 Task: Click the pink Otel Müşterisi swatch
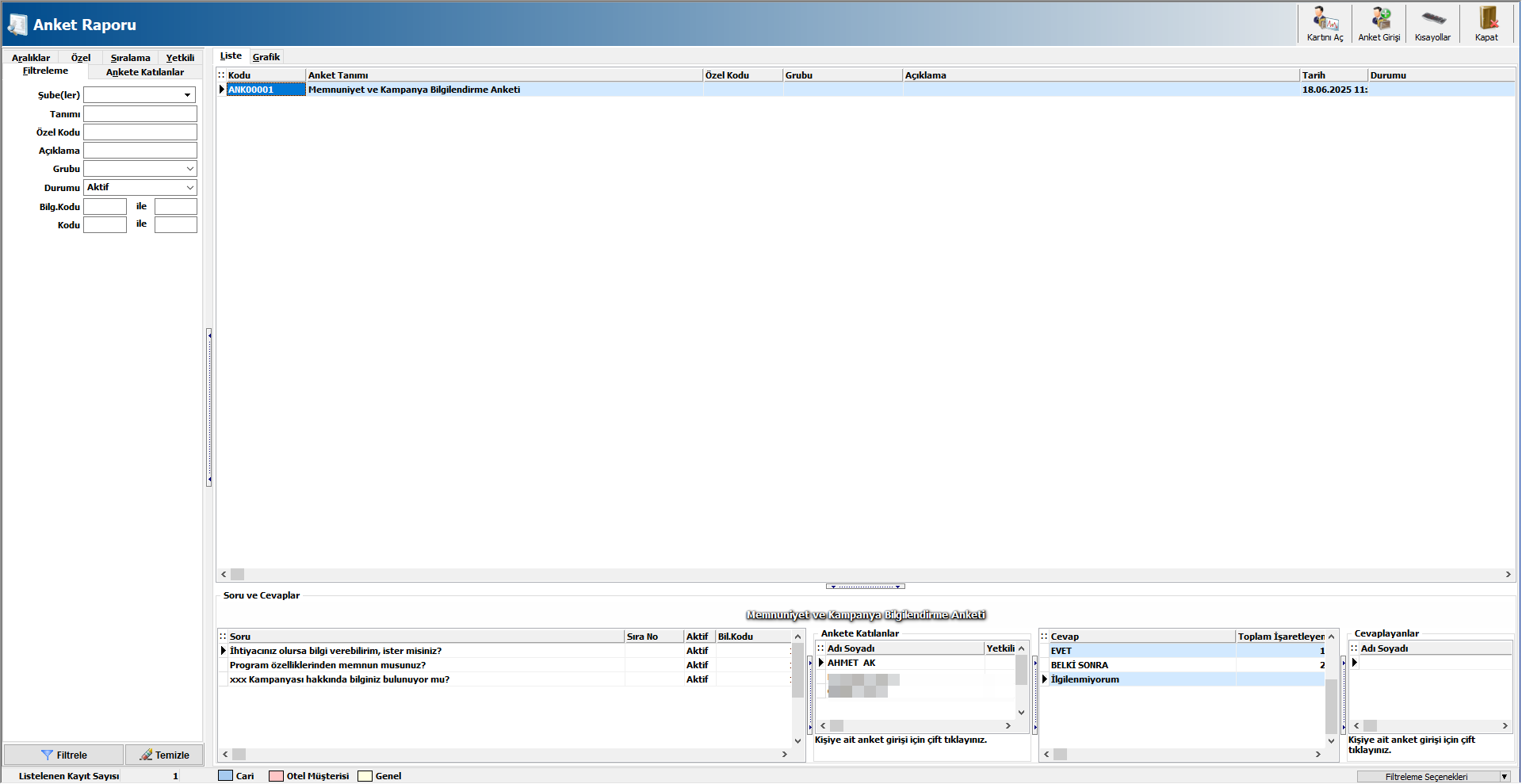[276, 776]
